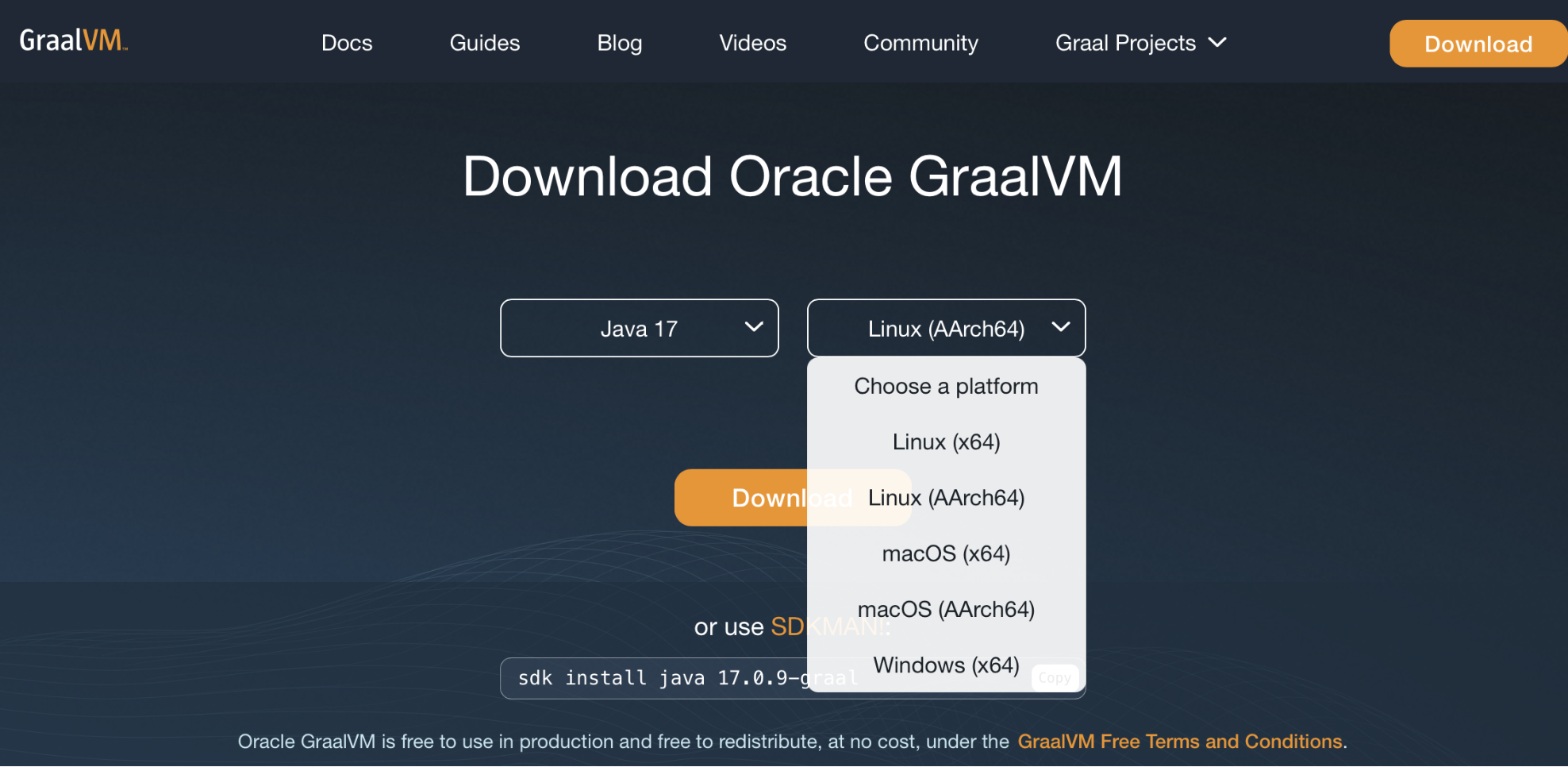
Task: Navigate to Videos
Action: tap(752, 43)
